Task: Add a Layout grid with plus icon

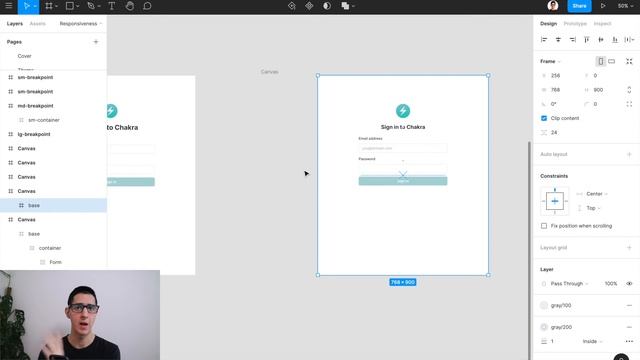Action: [629, 247]
